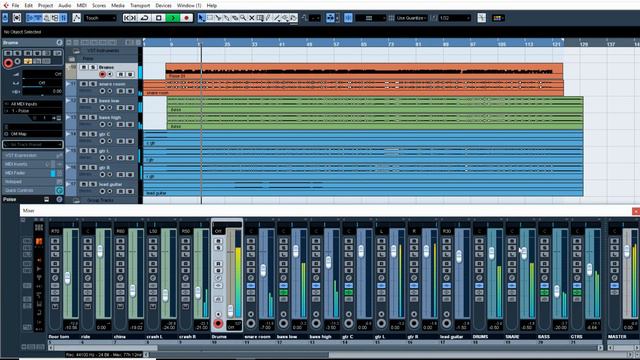The height and width of the screenshot is (360, 640).
Task: Enable monitor on the bass low track
Action: [110, 108]
